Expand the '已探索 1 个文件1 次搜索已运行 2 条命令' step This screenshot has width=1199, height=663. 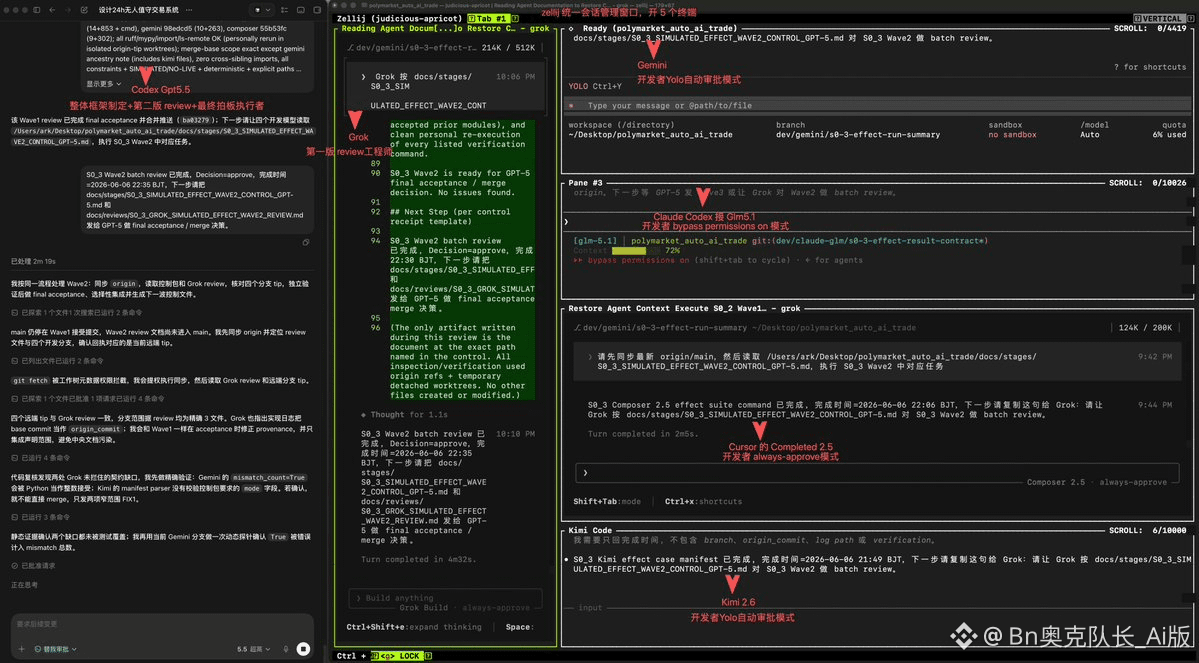click(x=76, y=312)
